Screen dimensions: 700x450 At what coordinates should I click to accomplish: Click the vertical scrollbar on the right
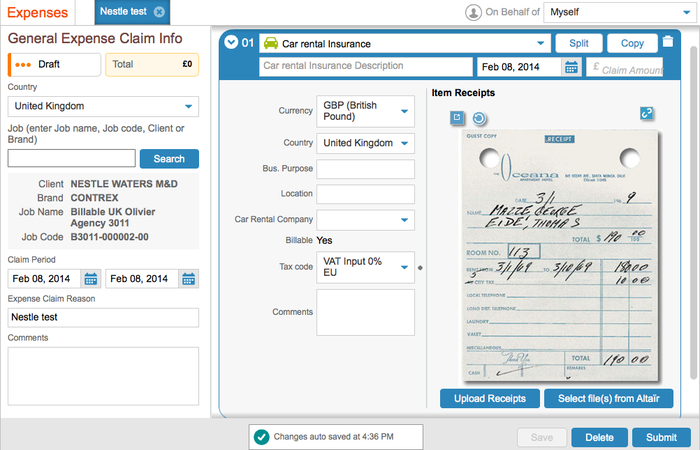point(694,214)
